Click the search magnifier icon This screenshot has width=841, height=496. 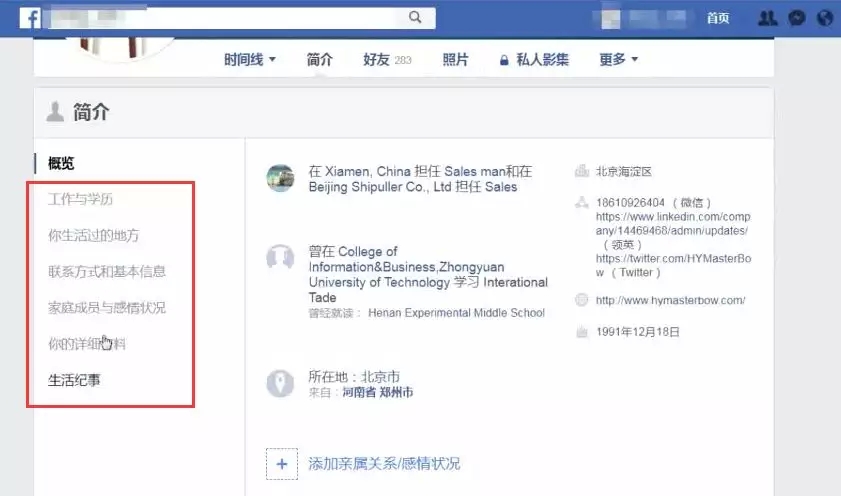415,17
